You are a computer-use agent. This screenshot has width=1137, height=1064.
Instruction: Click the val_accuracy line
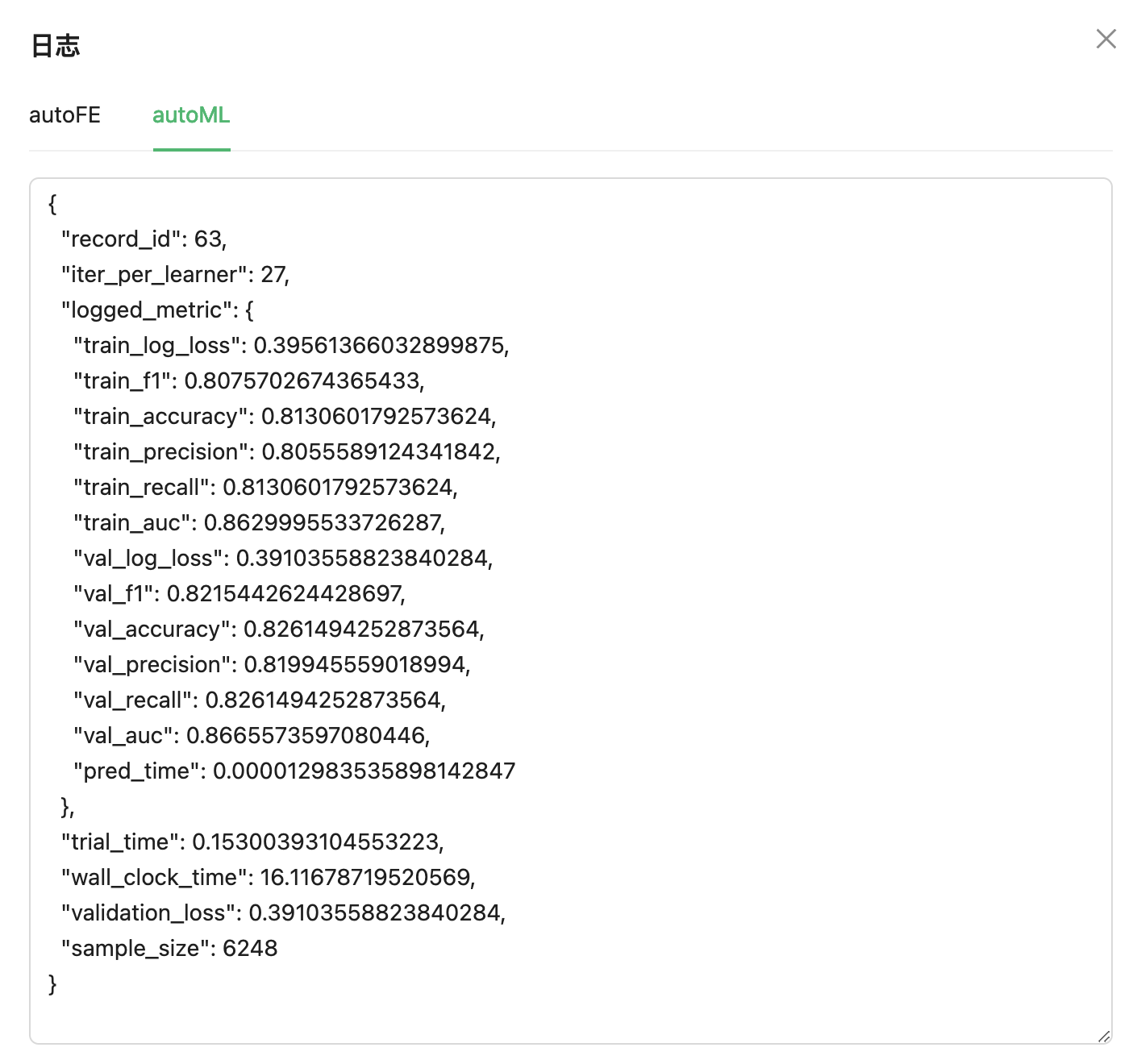[x=278, y=630]
